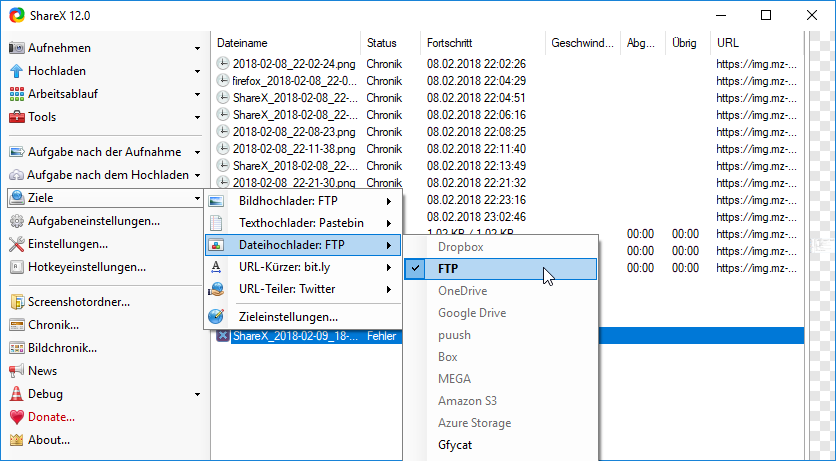Expand the Arbeitsablauf dropdown arrow
The width and height of the screenshot is (836, 461).
pyautogui.click(x=197, y=94)
